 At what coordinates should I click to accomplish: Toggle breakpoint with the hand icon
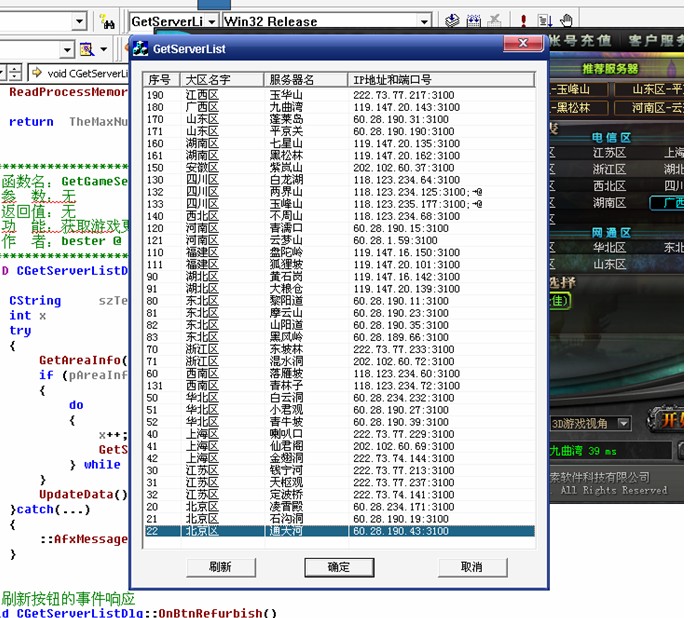pos(566,21)
